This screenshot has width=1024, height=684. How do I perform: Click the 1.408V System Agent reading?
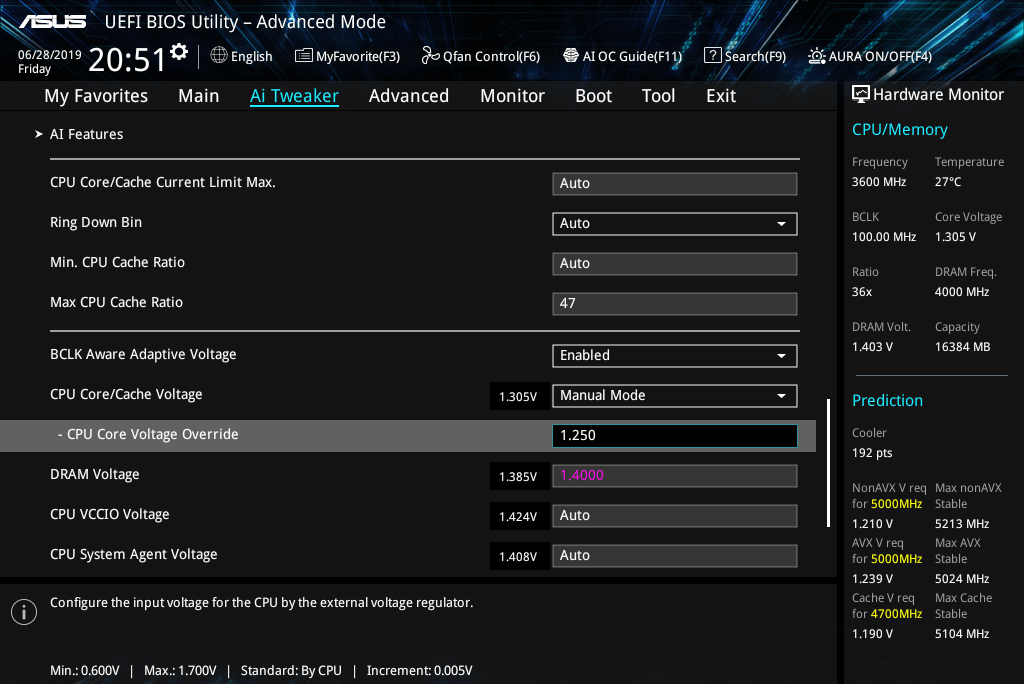[x=518, y=557]
